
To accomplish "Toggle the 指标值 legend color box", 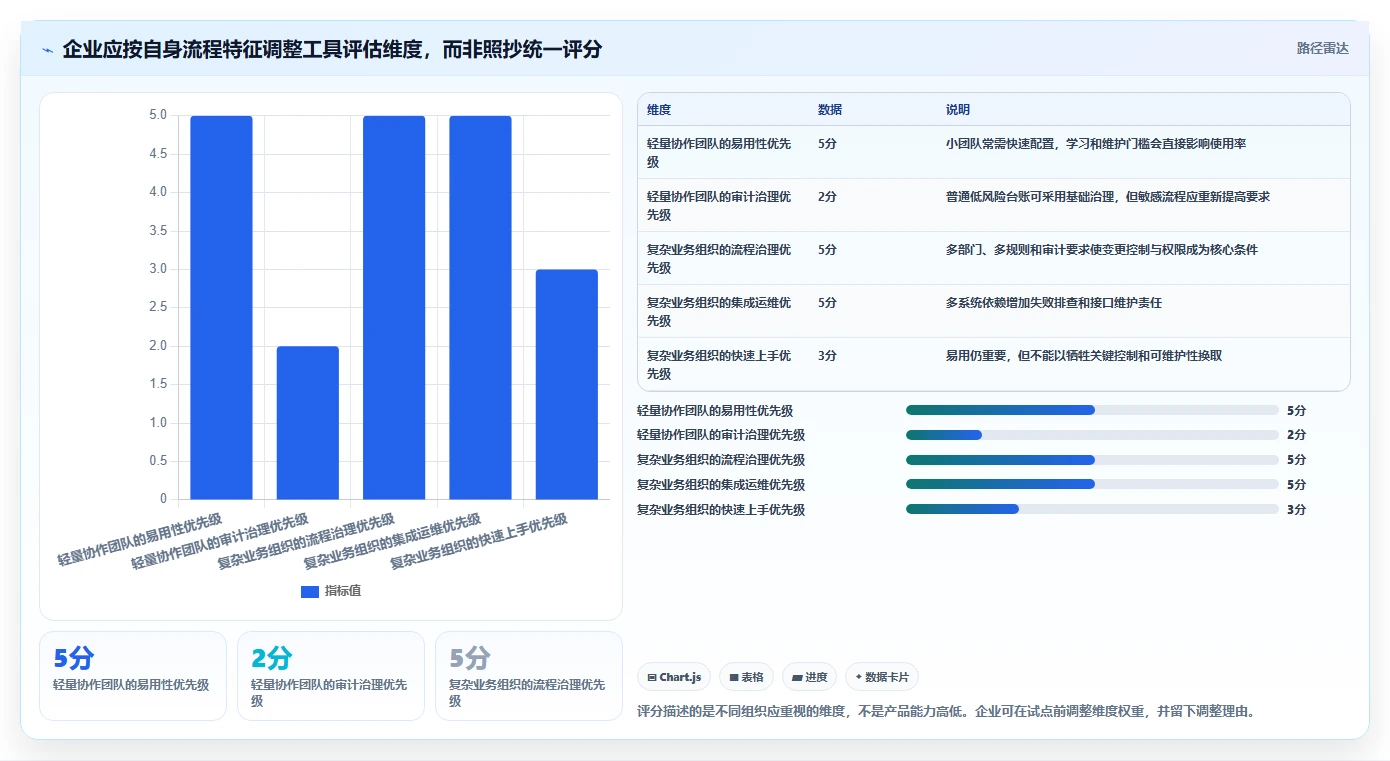I will 310,591.
